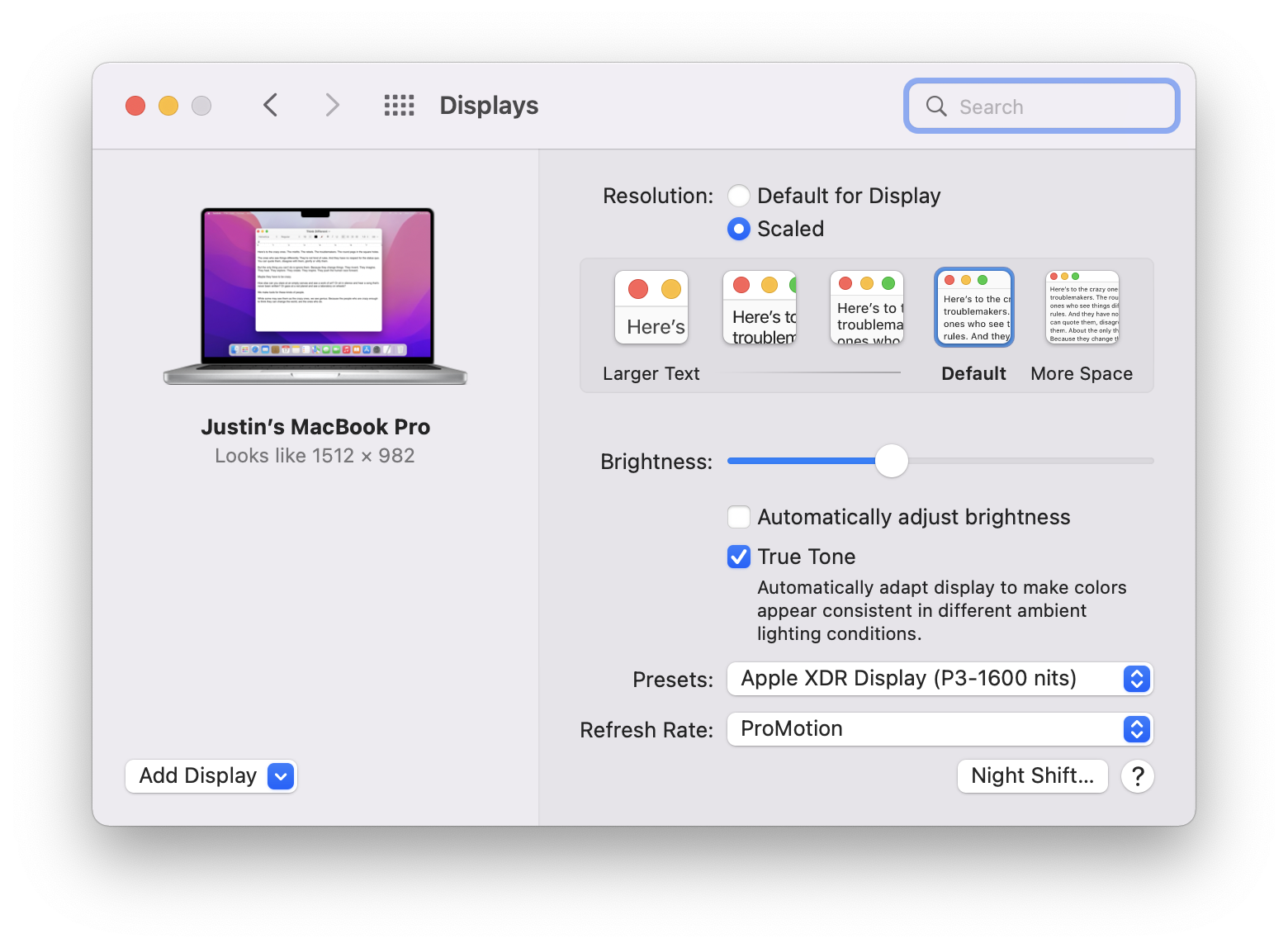Click the Brightness slider knob
The image size is (1288, 948).
tap(892, 461)
